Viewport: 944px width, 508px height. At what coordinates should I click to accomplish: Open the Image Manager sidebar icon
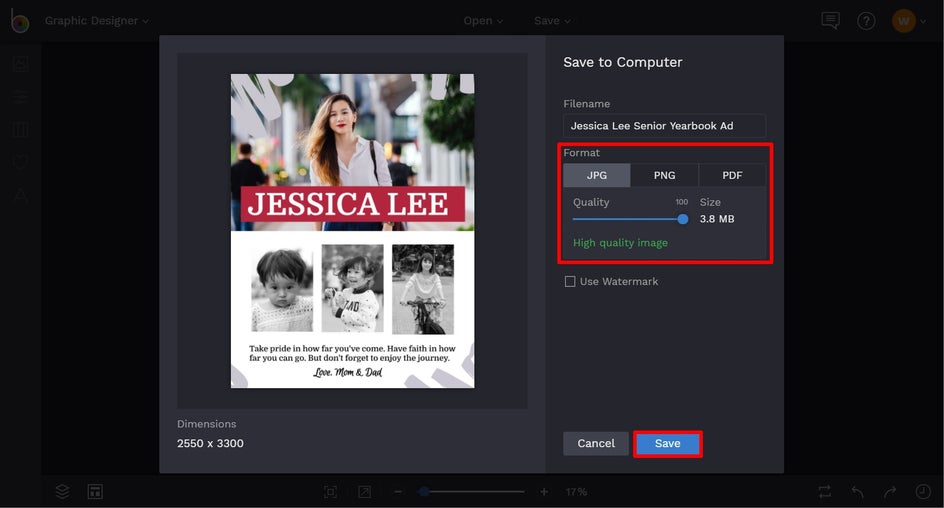[20, 64]
